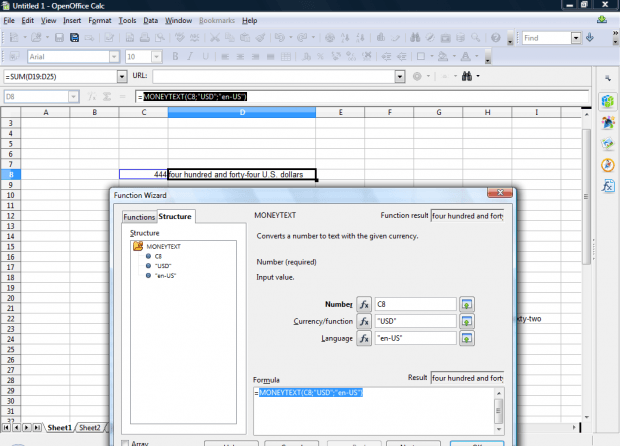Open the Format menu

[x=100, y=21]
